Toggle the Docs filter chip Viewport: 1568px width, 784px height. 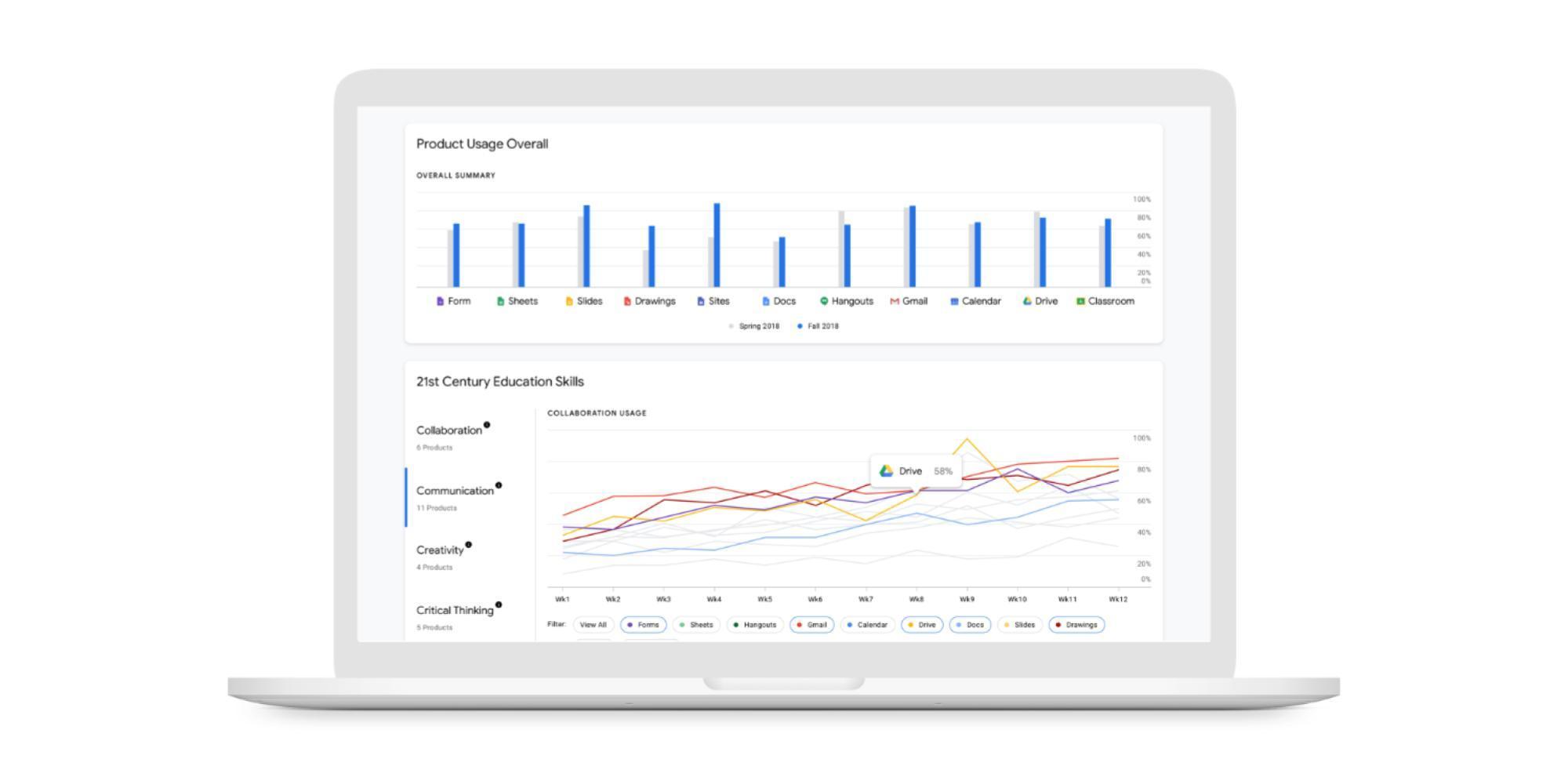click(x=970, y=625)
